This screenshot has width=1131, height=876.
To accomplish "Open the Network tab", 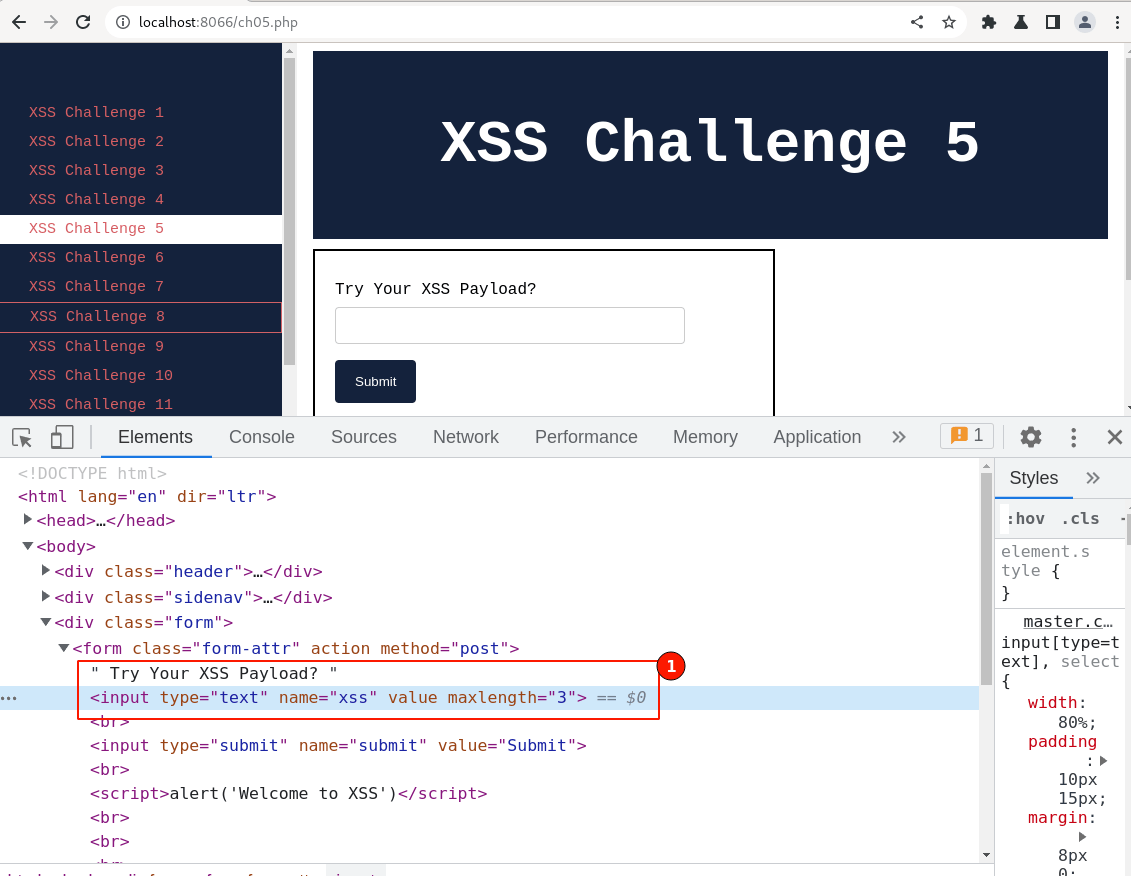I will click(x=465, y=437).
